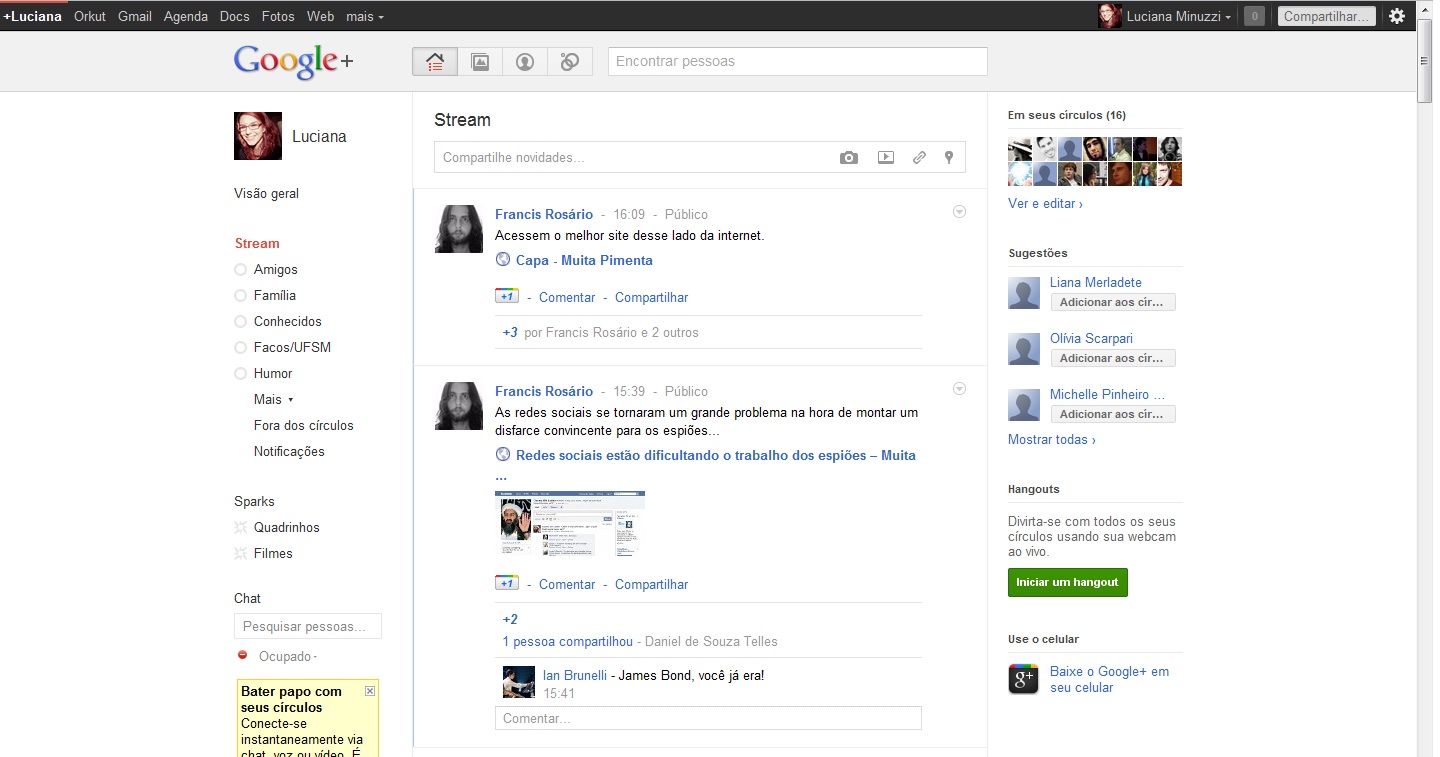
Task: Add Olívia Scarpari to circles
Action: [1113, 358]
